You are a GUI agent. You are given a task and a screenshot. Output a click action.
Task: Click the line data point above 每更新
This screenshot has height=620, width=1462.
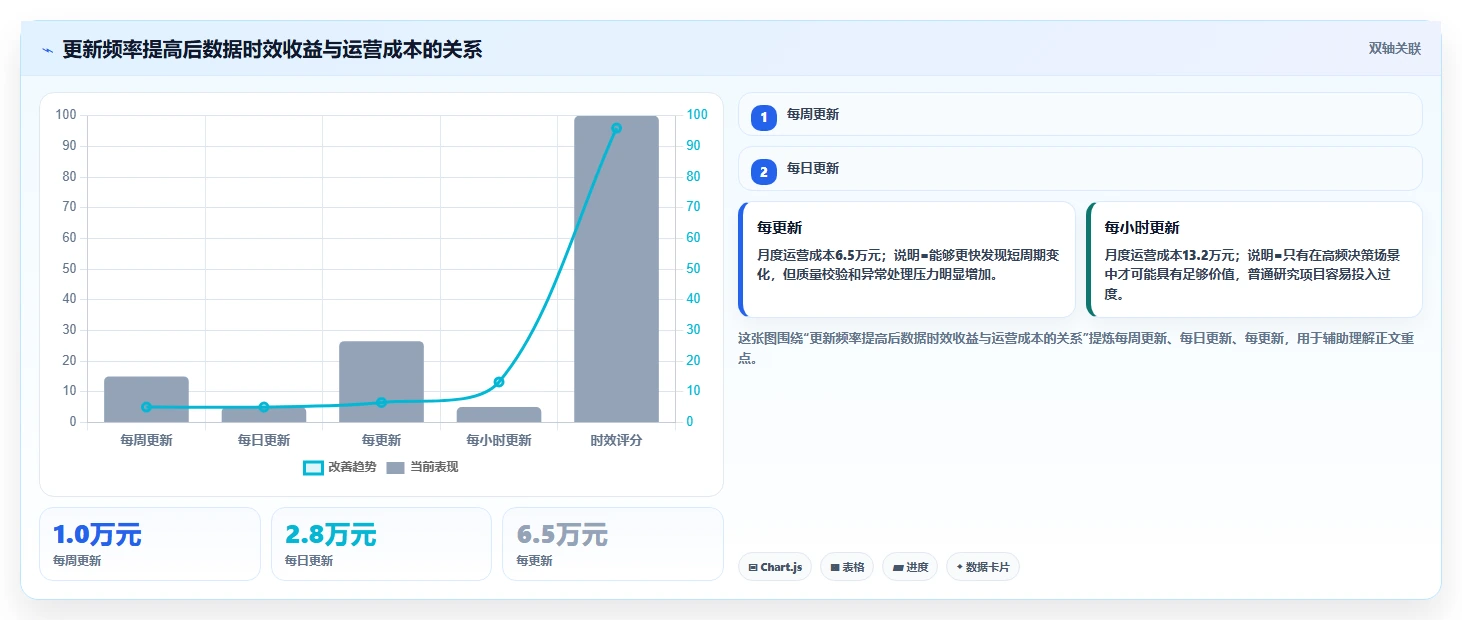click(381, 402)
